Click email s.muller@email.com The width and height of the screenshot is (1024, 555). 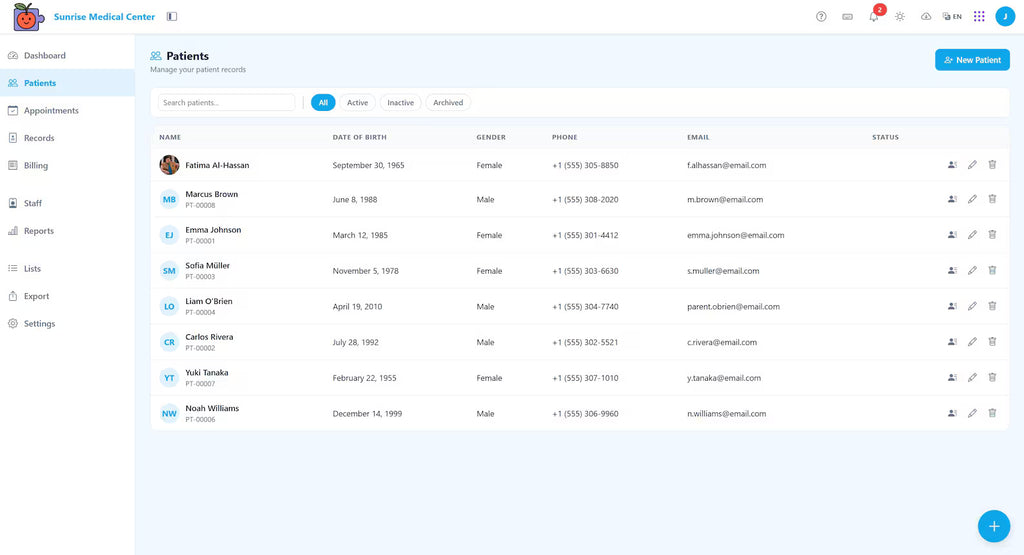pyautogui.click(x=723, y=271)
